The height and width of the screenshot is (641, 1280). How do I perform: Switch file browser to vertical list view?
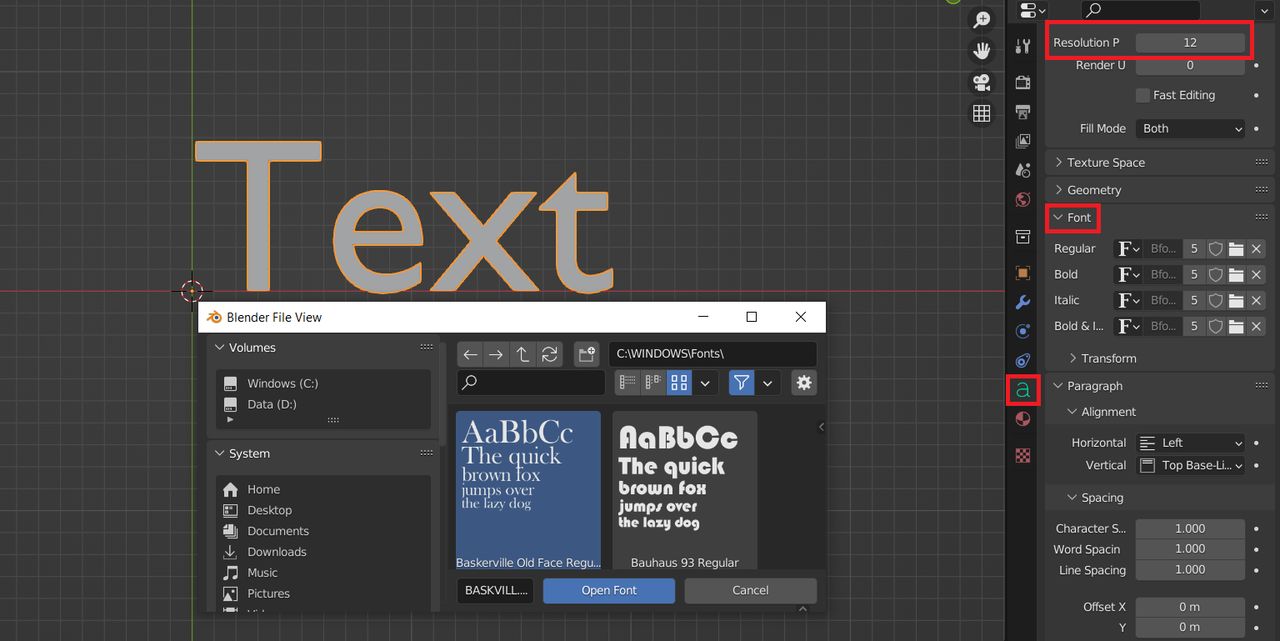pos(627,383)
